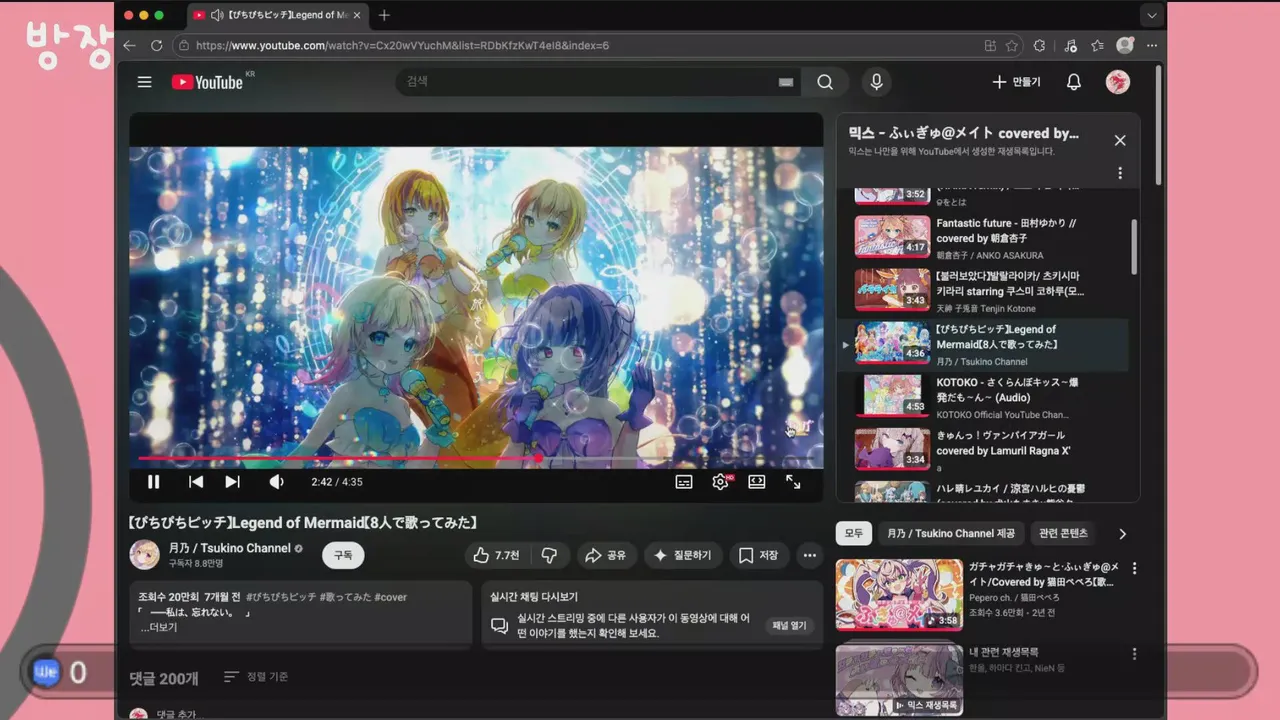Skip to the previous video

196,482
